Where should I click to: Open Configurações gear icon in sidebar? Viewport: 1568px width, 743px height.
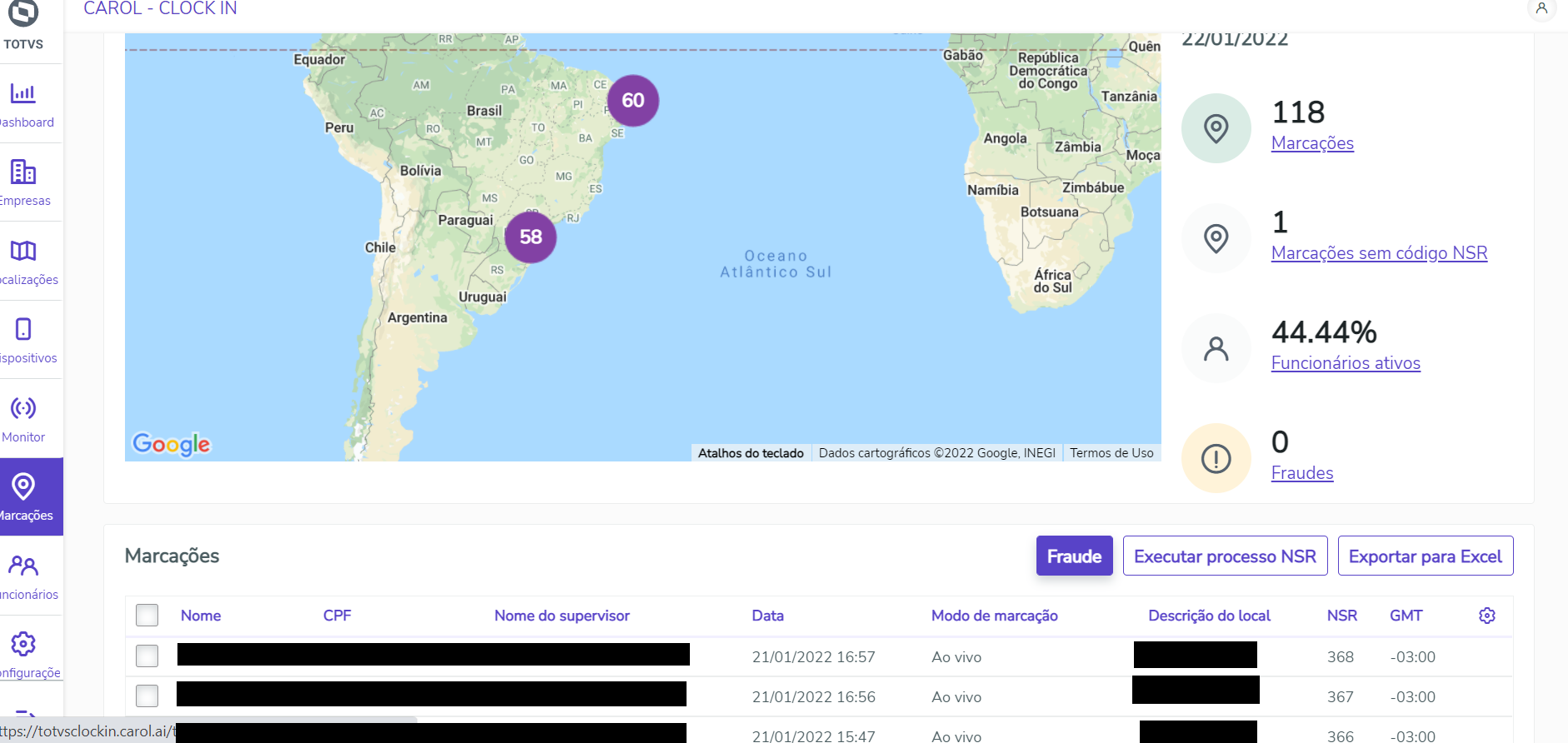[23, 644]
